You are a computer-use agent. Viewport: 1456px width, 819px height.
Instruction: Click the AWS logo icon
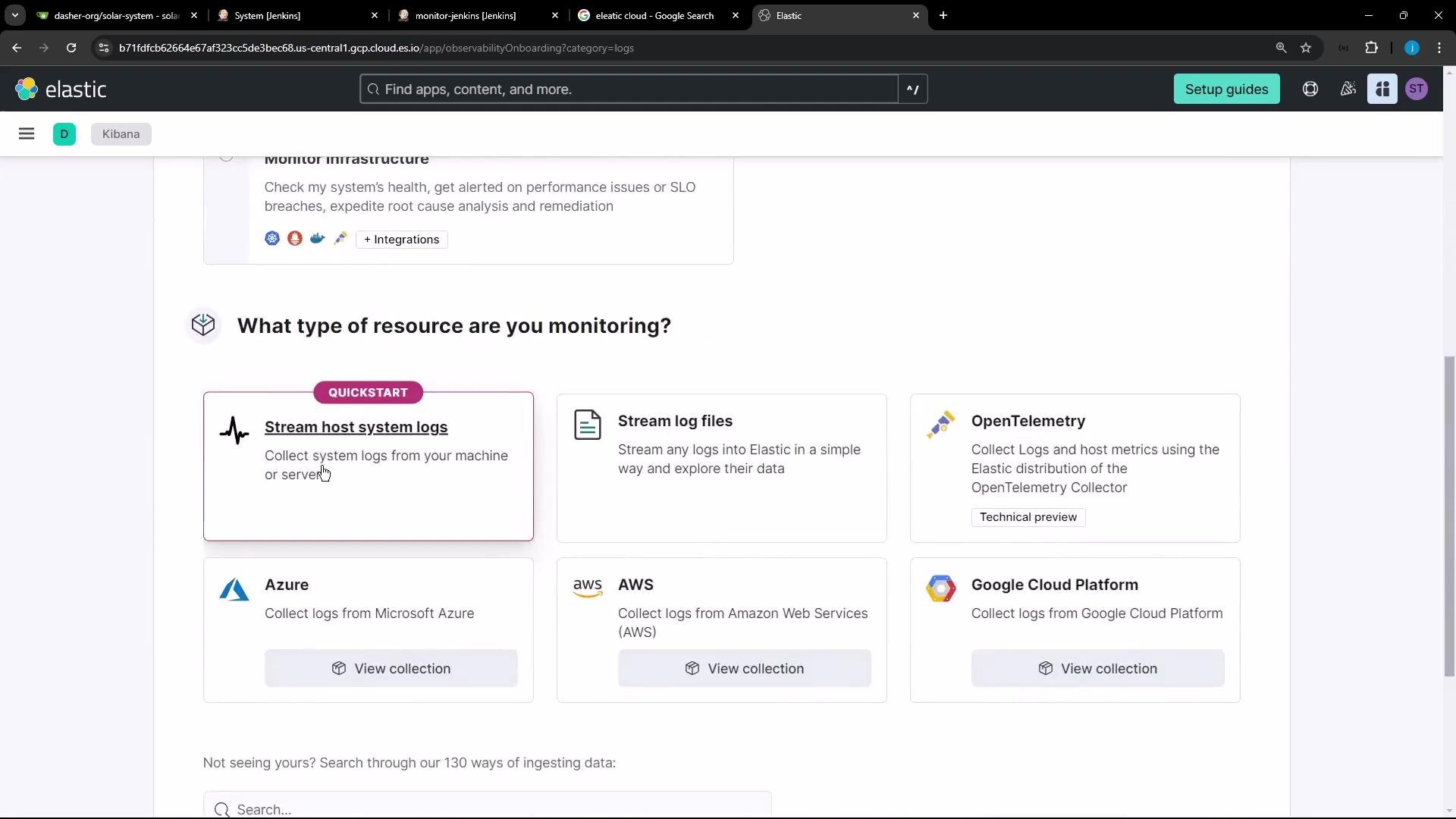[588, 588]
